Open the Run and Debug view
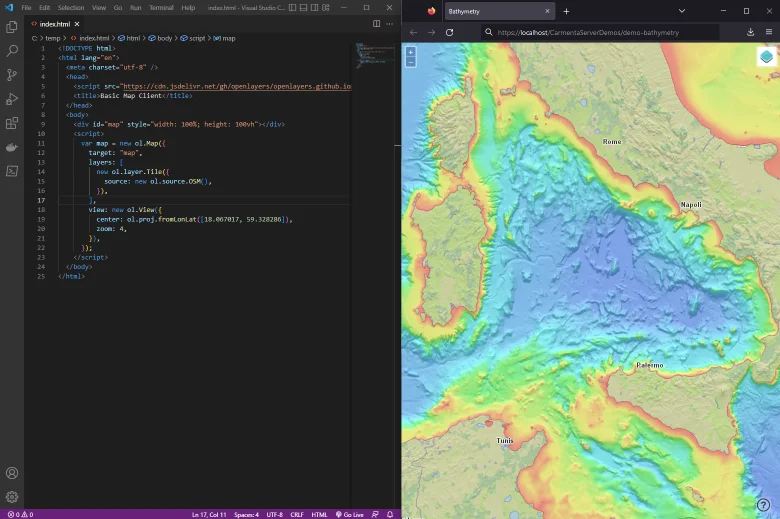The image size is (780, 519). point(12,99)
